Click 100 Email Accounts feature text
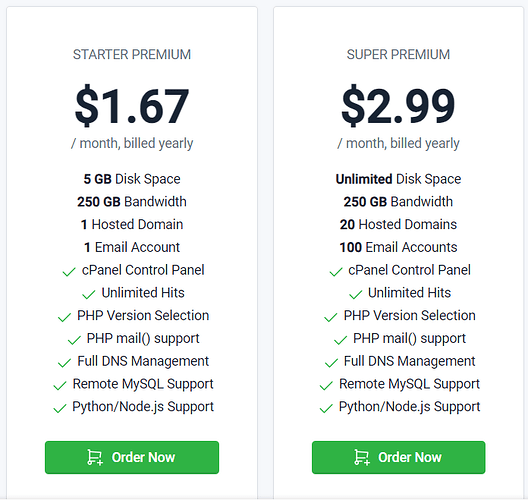Screen dimensions: 528x500 tap(398, 247)
